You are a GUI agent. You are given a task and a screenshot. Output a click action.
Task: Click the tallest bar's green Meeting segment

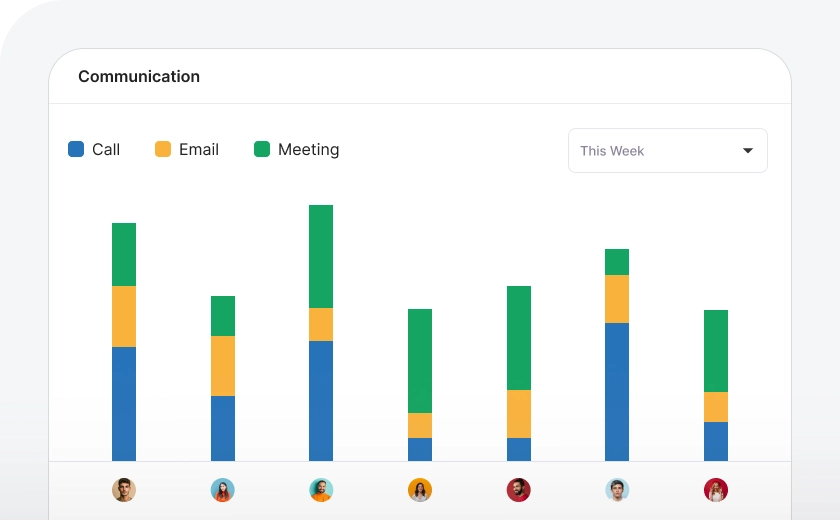click(x=321, y=256)
